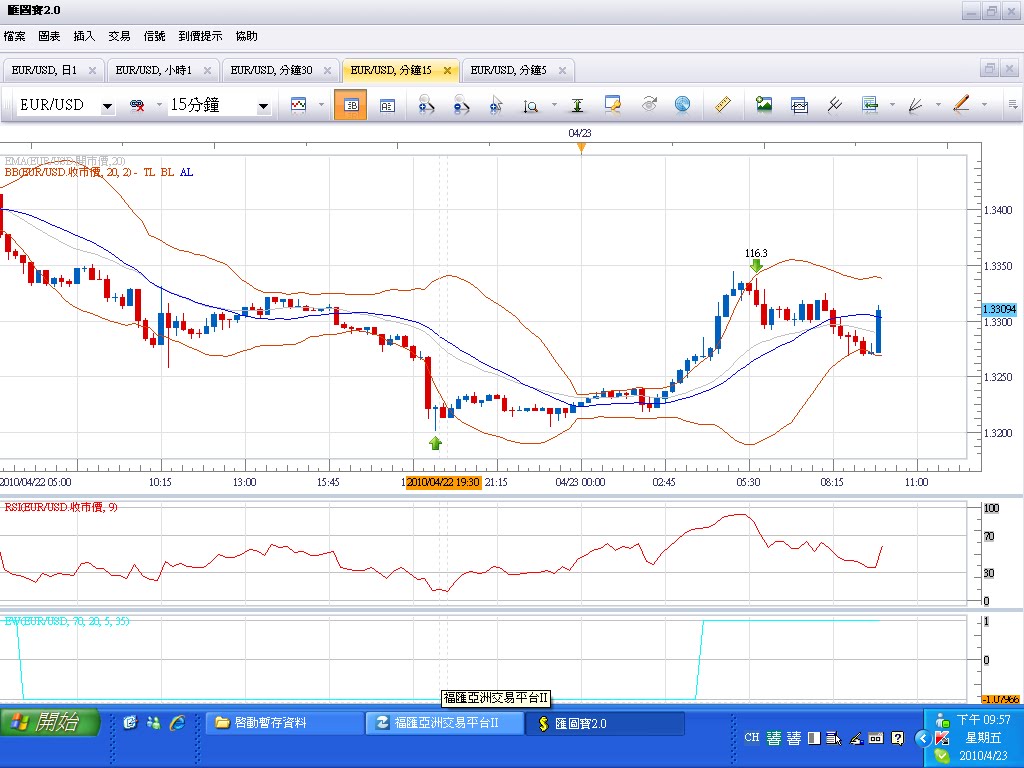Image resolution: width=1024 pixels, height=768 pixels.
Task: Click the zoom out magnifier icon
Action: [461, 104]
